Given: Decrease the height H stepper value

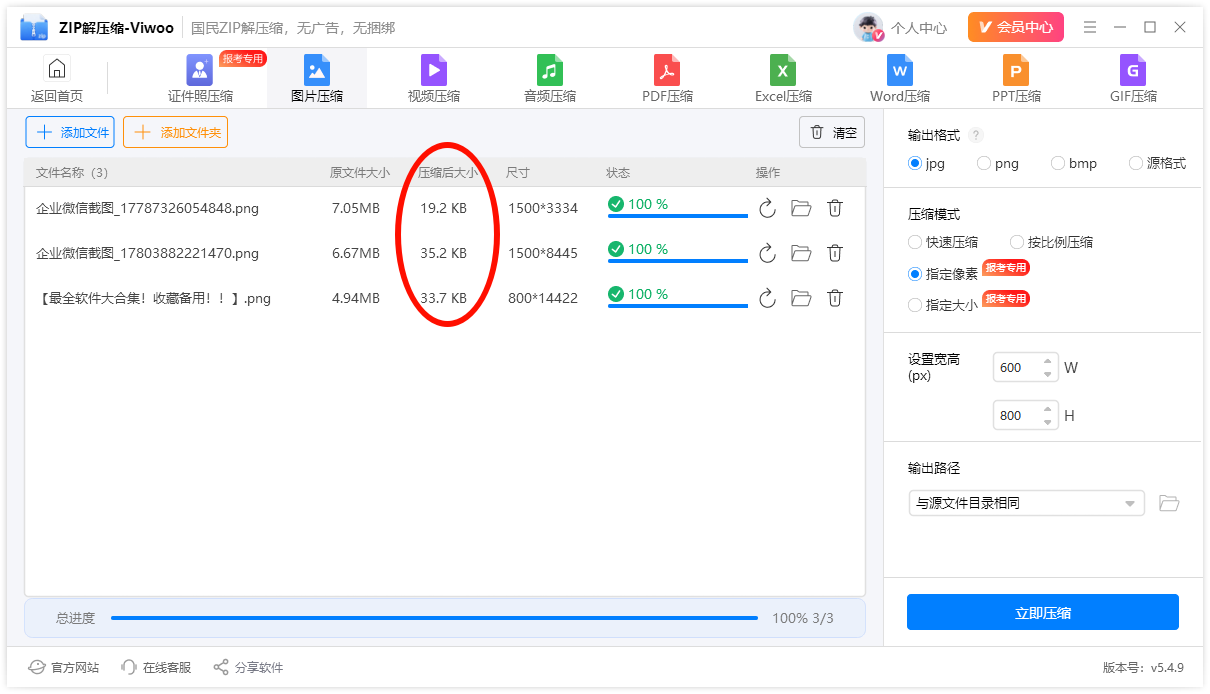Looking at the screenshot, I should pos(1048,422).
